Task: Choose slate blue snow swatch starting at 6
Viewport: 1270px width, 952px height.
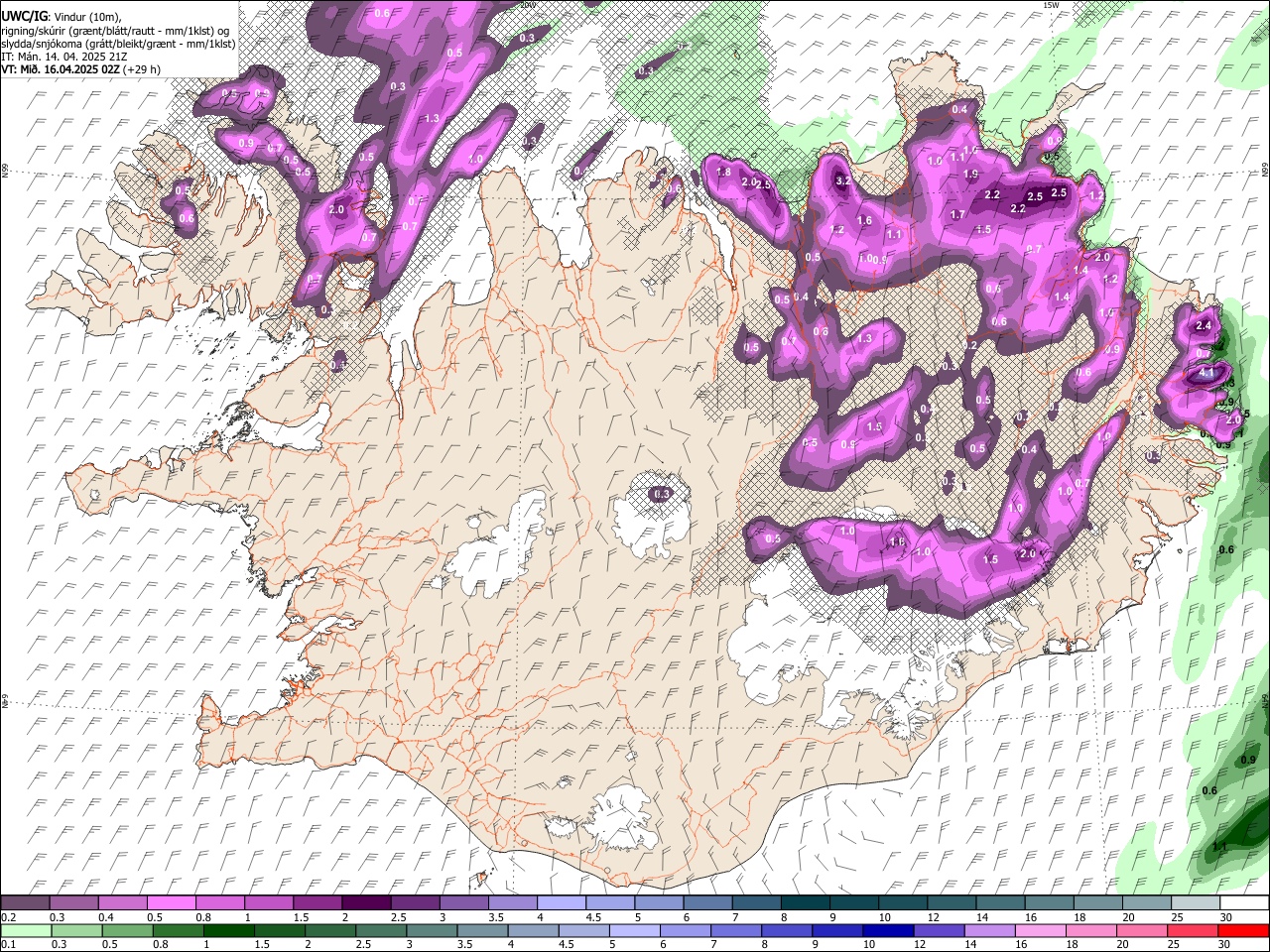Action: 707,902
